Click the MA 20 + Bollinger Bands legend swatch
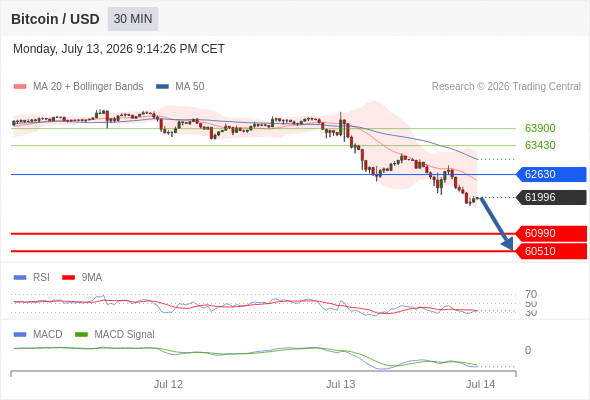590x400 pixels. tap(20, 87)
